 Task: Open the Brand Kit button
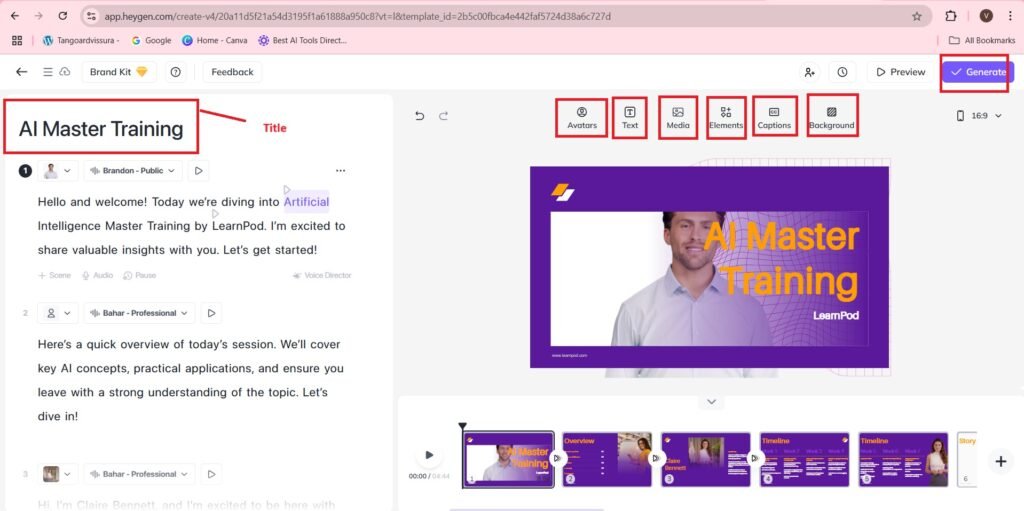click(119, 72)
